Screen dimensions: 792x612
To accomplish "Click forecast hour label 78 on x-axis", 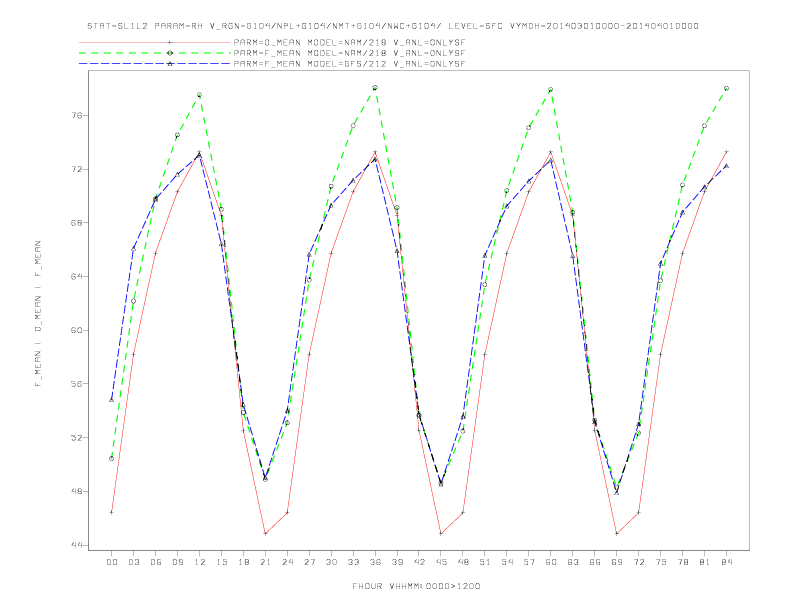I will (x=683, y=562).
